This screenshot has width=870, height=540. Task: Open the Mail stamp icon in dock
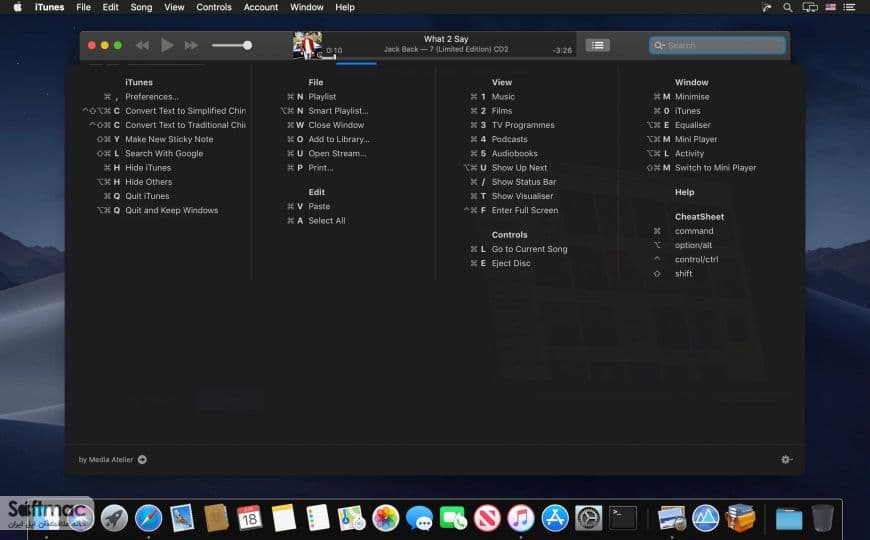pos(183,518)
